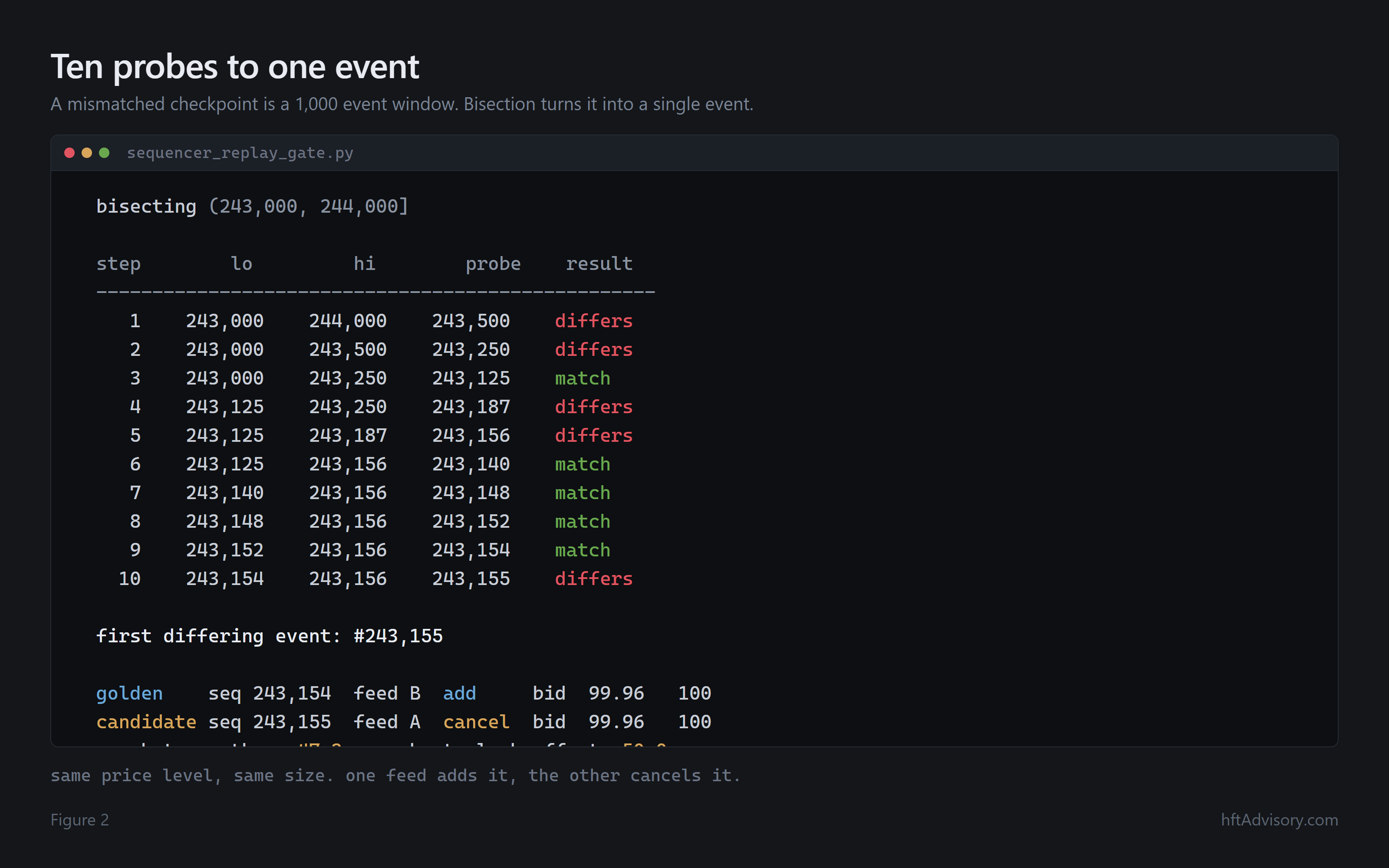Click the 'differs' result in step 10 row

click(x=593, y=579)
